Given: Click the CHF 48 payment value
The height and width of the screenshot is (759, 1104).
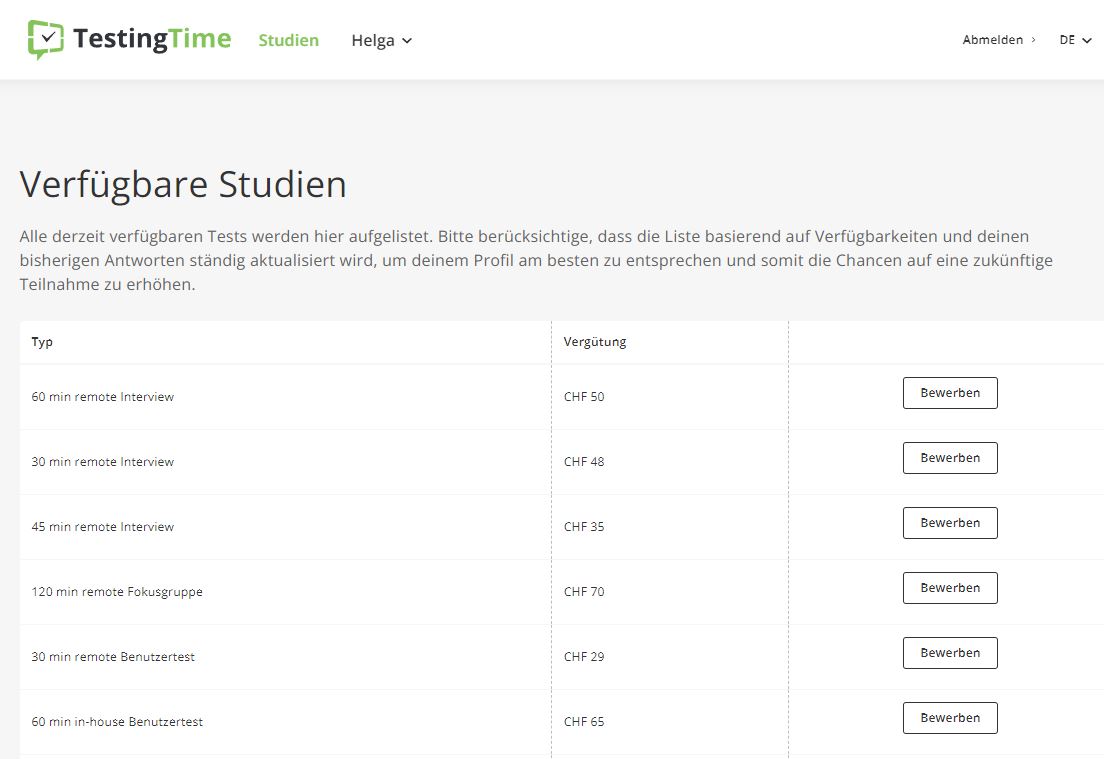Looking at the screenshot, I should click(x=584, y=462).
